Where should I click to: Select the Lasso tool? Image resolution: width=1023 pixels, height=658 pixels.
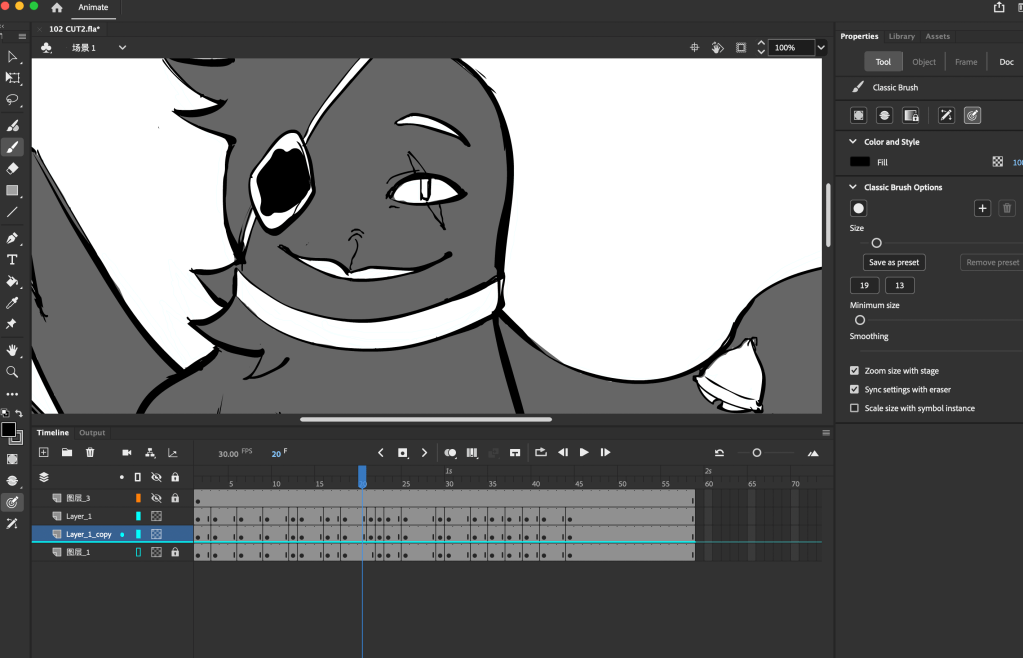(x=12, y=100)
